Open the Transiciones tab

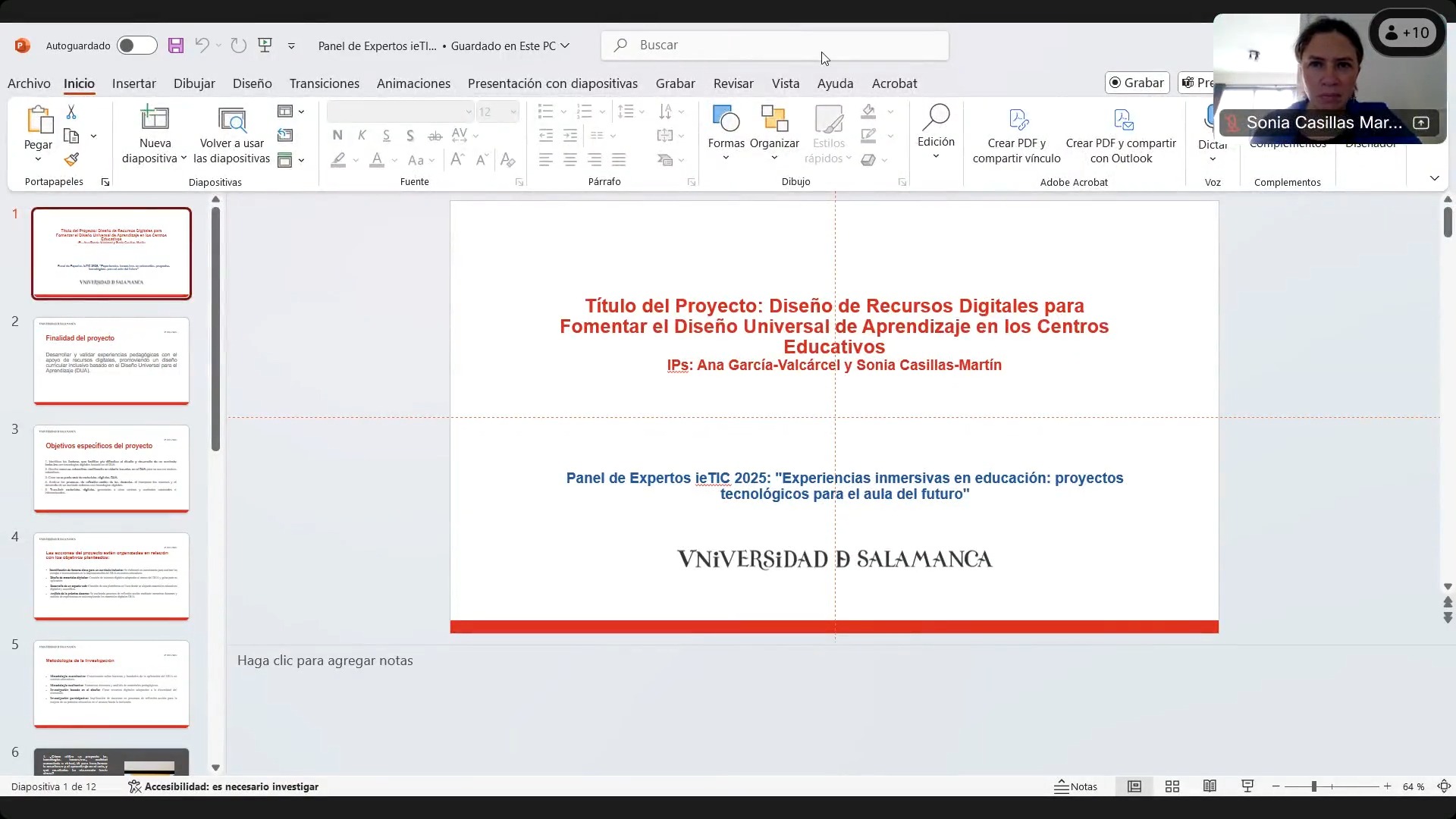click(x=325, y=83)
